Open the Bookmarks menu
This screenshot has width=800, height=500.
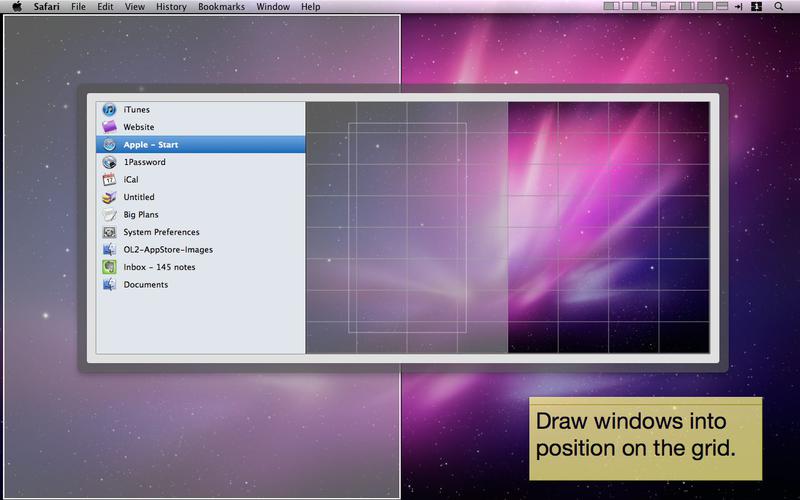point(221,7)
